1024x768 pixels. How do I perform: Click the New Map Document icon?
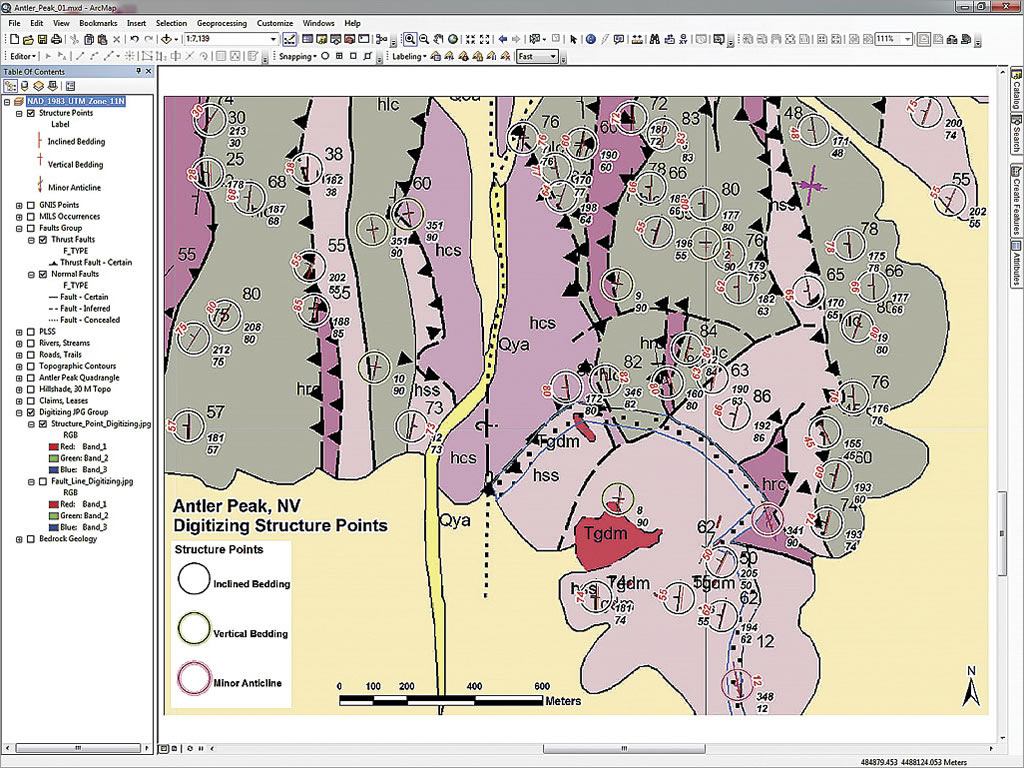point(14,40)
